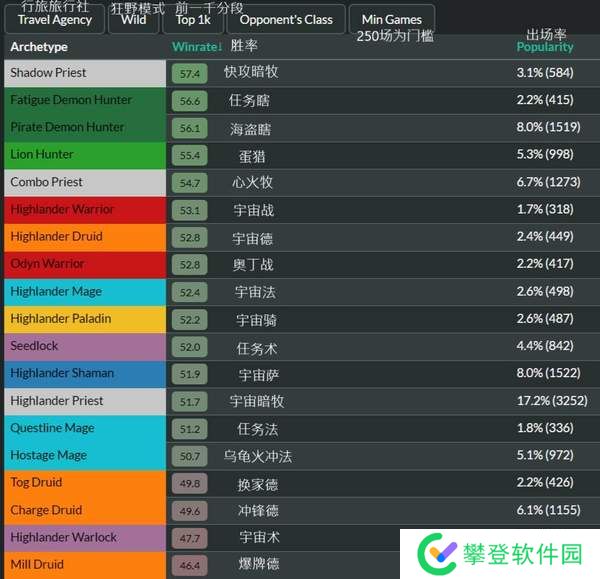Sort by the Archetype column header
The height and width of the screenshot is (579, 600).
39,47
